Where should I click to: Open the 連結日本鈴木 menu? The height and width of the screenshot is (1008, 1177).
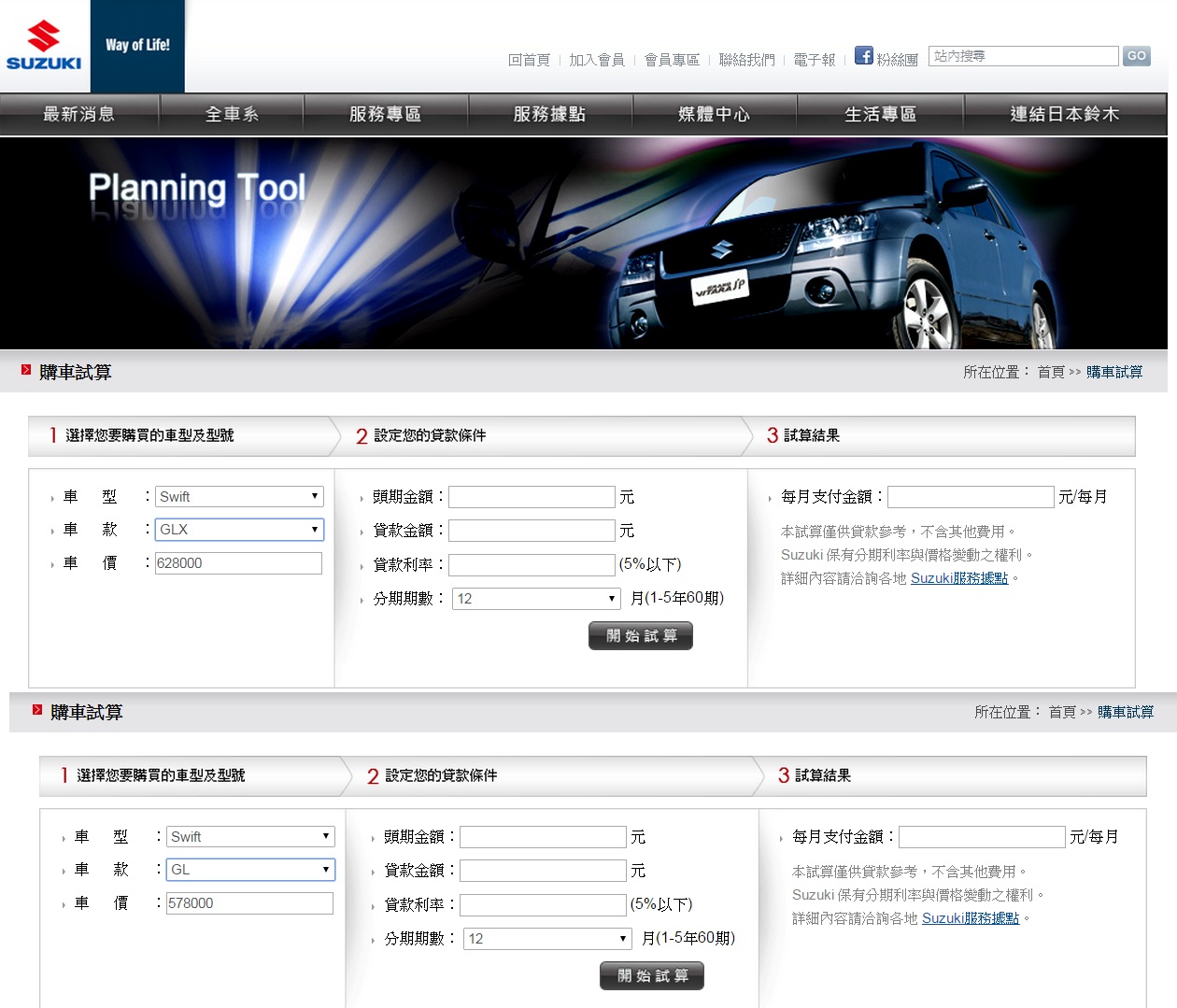pos(1065,114)
